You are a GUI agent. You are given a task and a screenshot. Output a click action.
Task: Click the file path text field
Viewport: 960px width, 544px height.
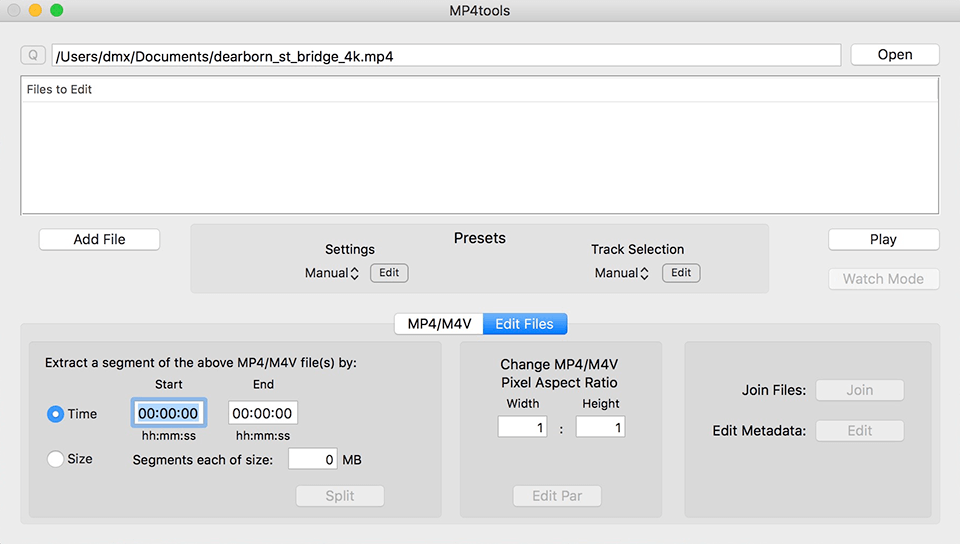(x=446, y=56)
